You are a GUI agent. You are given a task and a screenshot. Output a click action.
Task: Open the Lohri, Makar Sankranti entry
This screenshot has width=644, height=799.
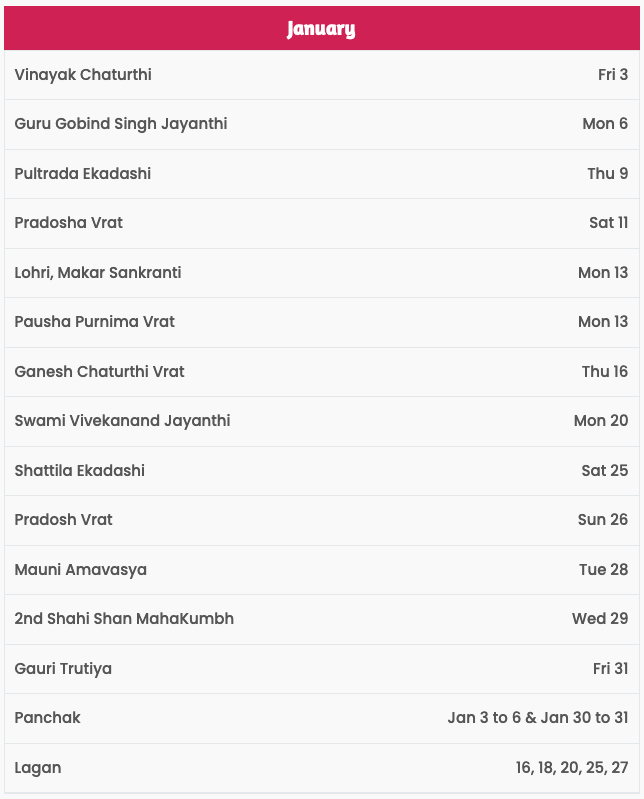pos(321,273)
